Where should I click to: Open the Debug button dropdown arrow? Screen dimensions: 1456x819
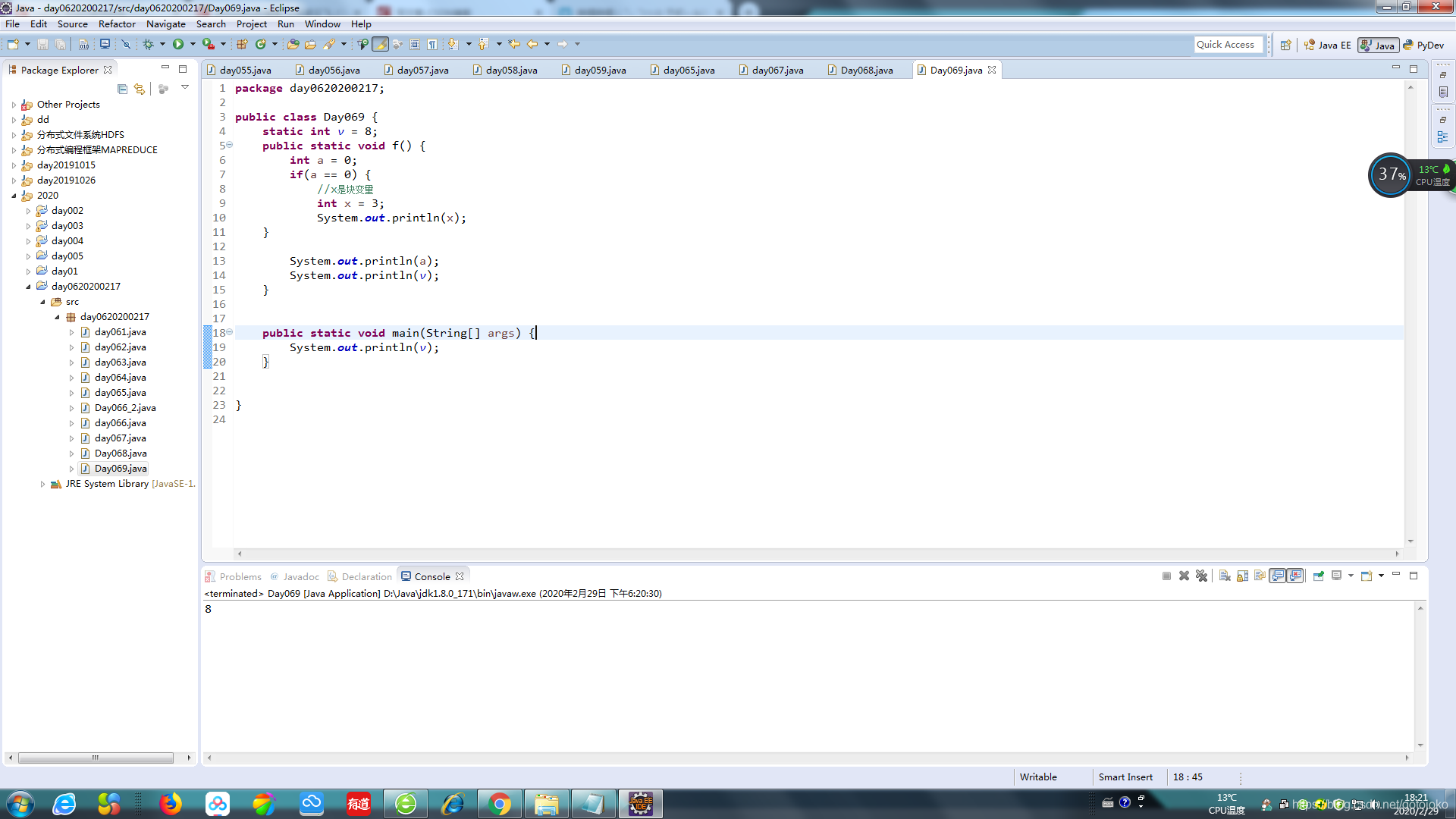coord(162,45)
